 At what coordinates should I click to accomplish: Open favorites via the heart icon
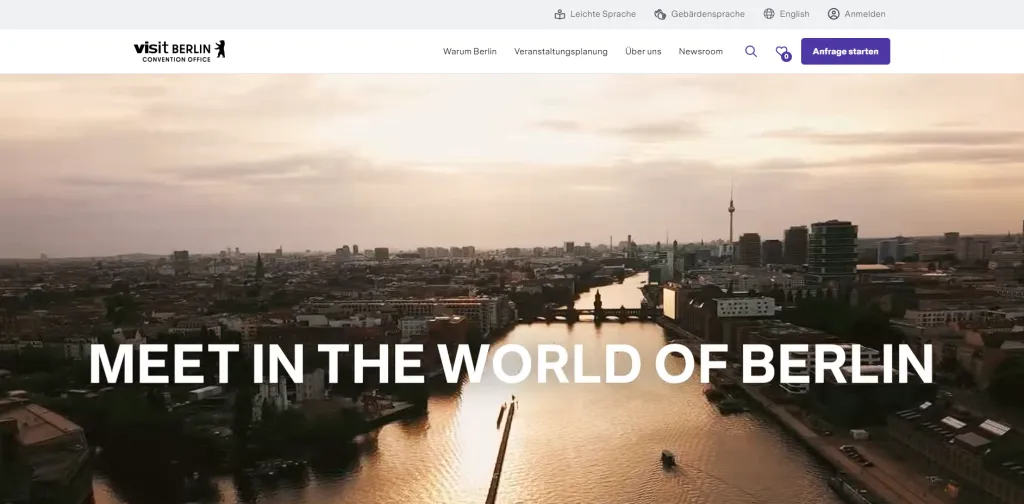tap(781, 50)
